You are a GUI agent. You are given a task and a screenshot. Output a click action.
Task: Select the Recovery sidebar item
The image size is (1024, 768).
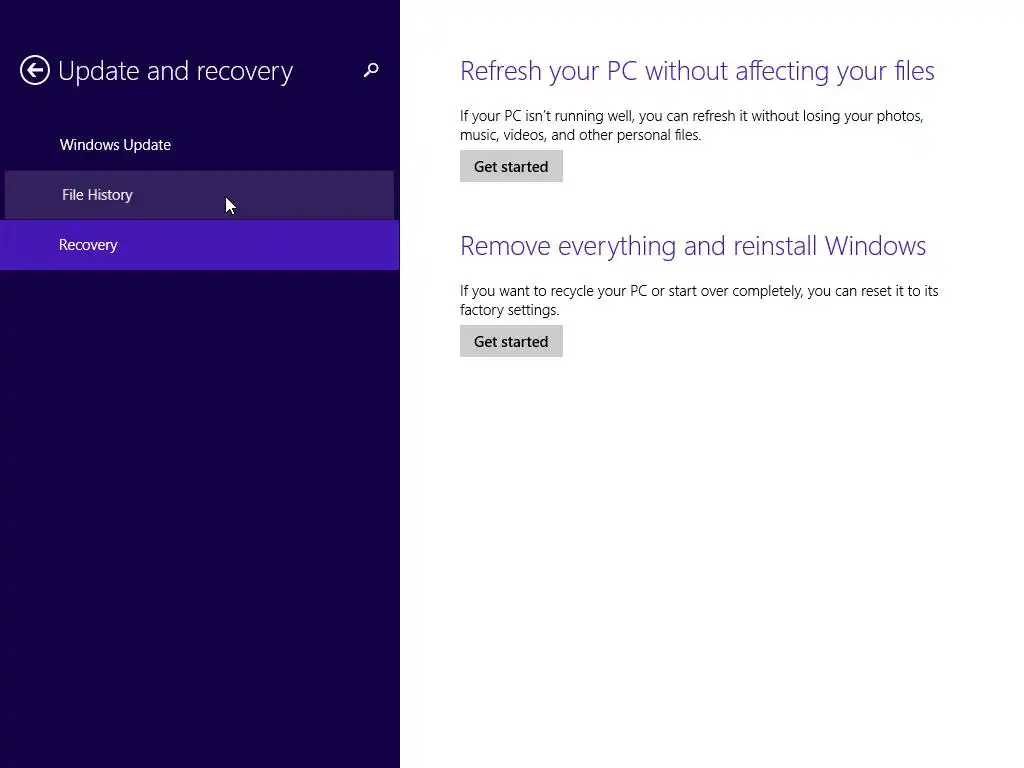(200, 245)
